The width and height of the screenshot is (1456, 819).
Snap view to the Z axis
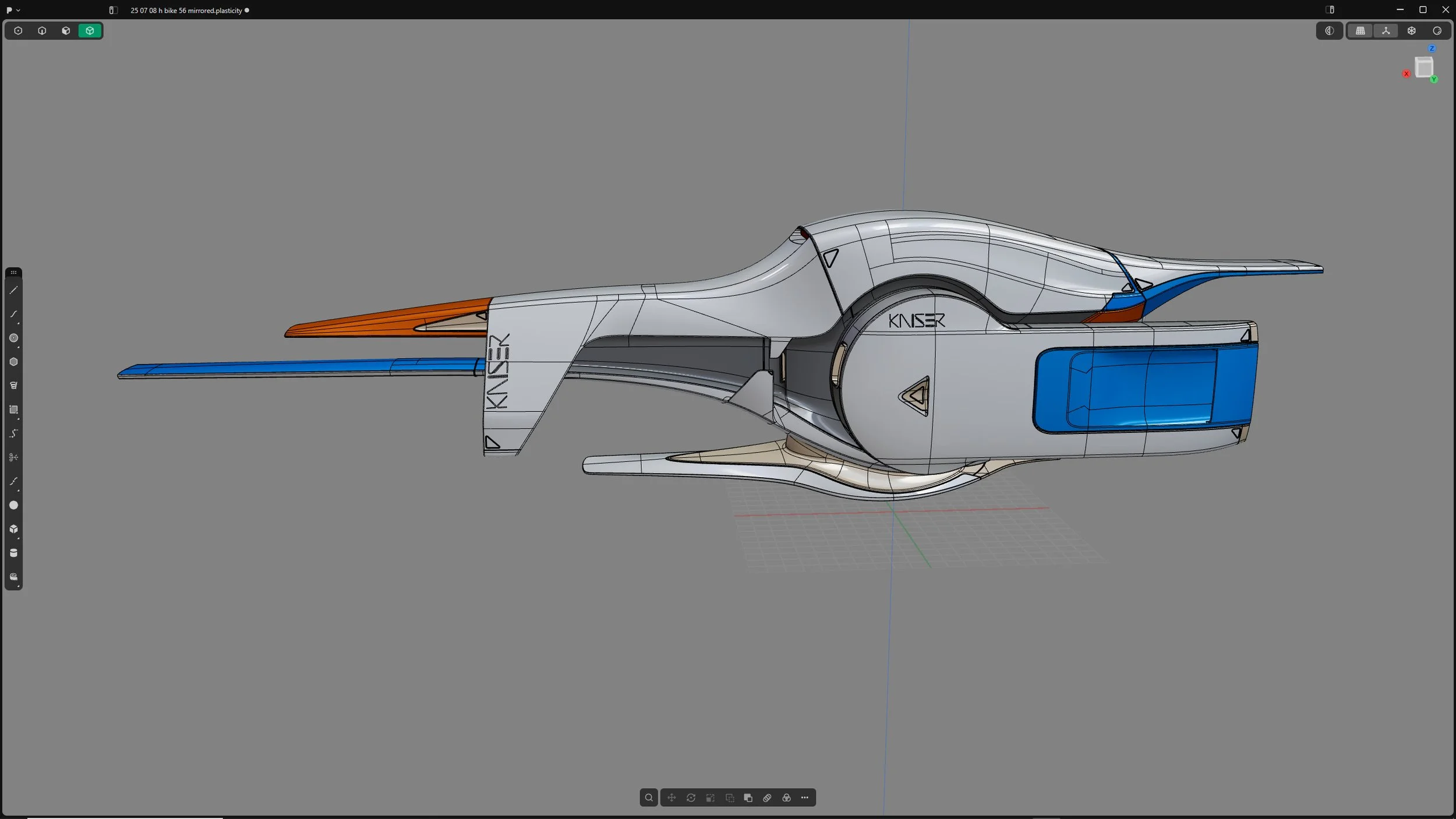[1432, 48]
